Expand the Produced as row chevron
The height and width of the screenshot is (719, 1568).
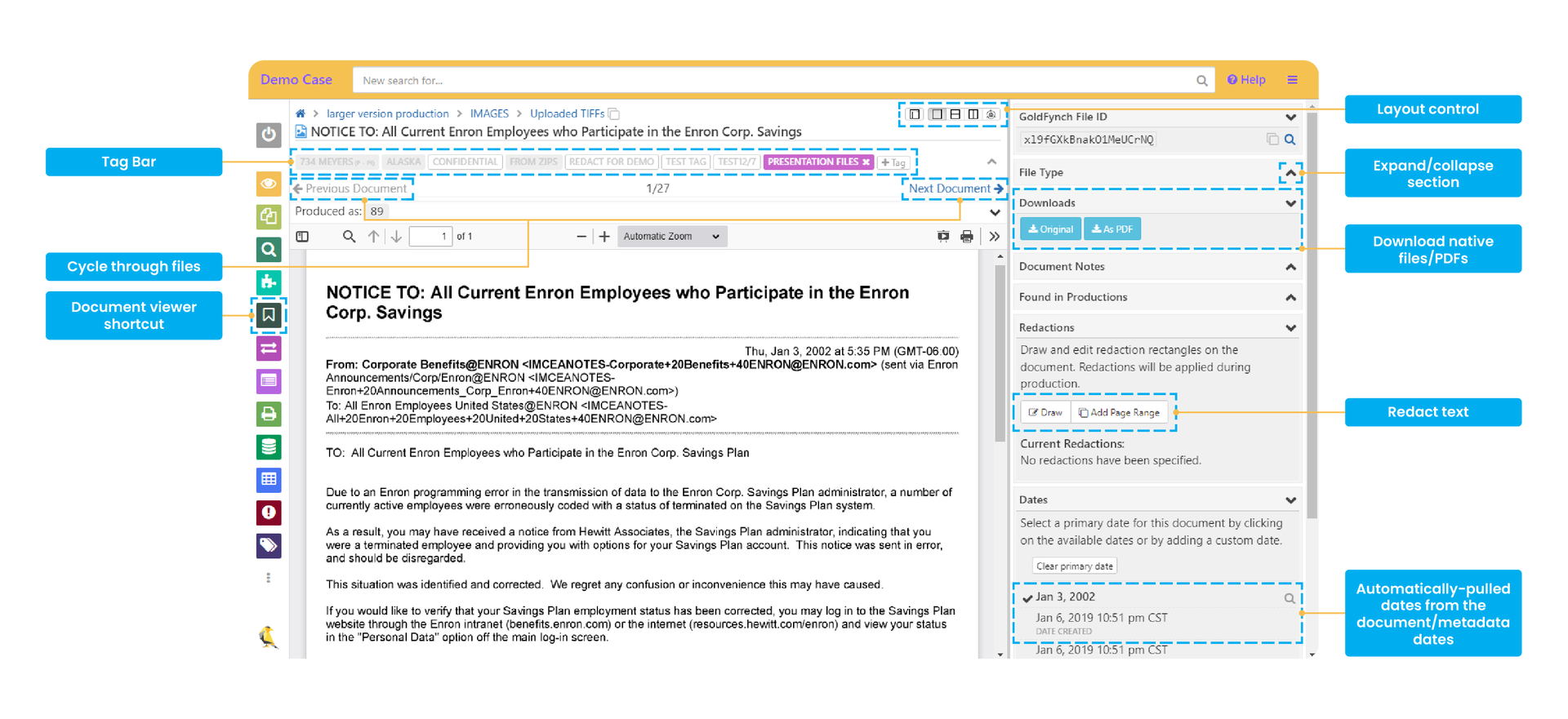995,212
